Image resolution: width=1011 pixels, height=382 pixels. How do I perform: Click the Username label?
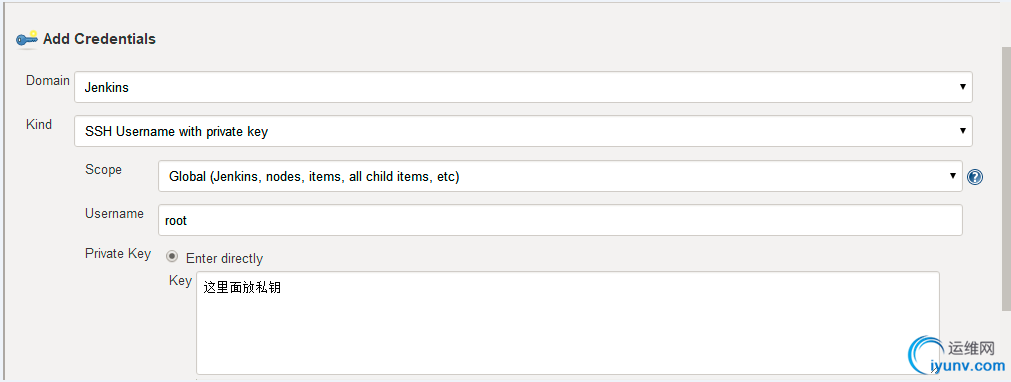pyautogui.click(x=114, y=214)
